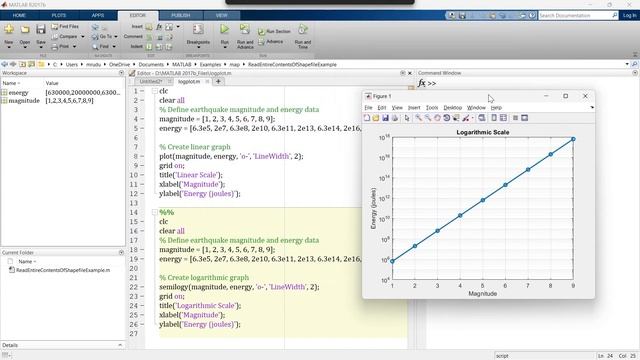Open the Brush tool color dropdown arrow in Figure 1
The height and width of the screenshot is (360, 640).
tap(473, 118)
